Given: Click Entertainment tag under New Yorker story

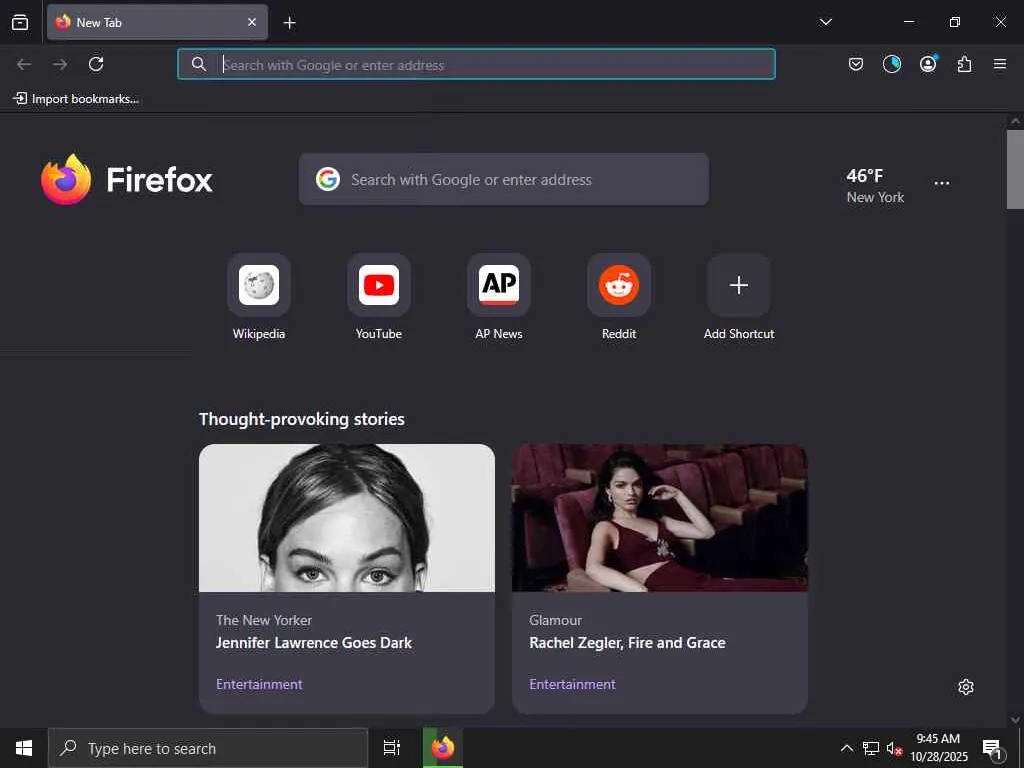Looking at the screenshot, I should tap(259, 684).
